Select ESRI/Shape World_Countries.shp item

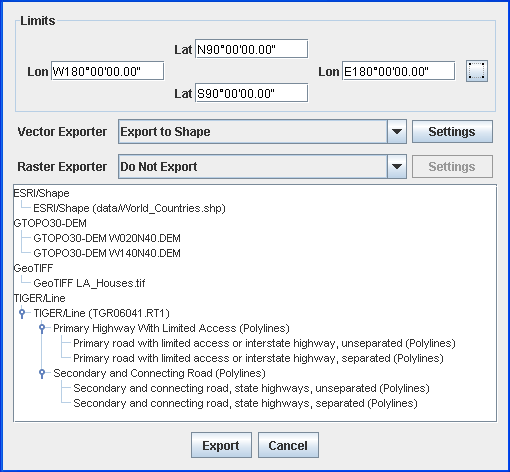(x=129, y=208)
